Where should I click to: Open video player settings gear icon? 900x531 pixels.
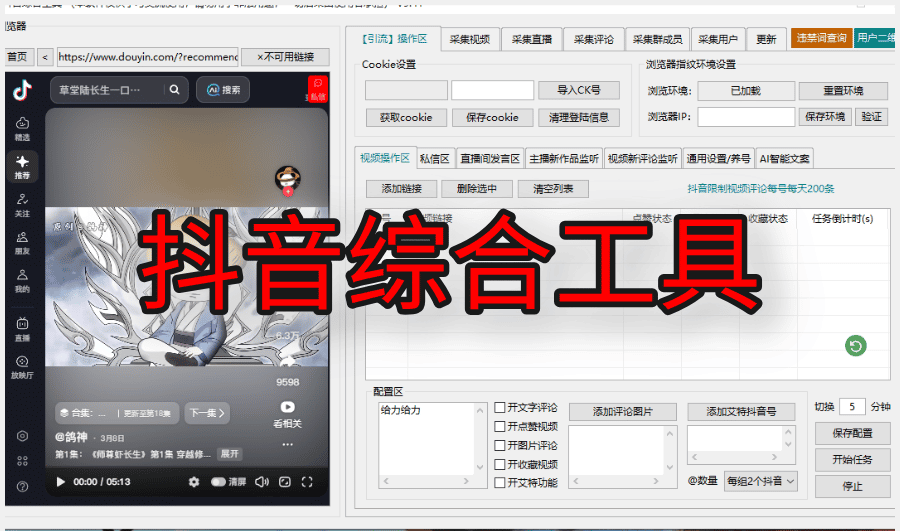pyautogui.click(x=194, y=482)
